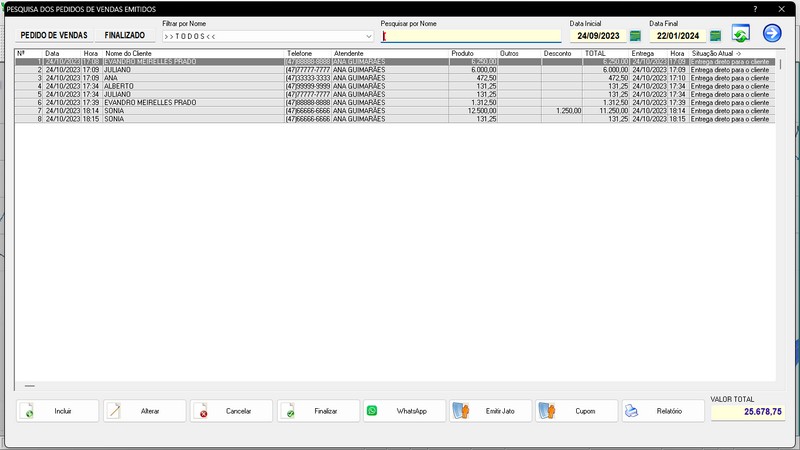Select order row 5 JULIANO
Viewport: 800px width, 450px height.
point(395,94)
